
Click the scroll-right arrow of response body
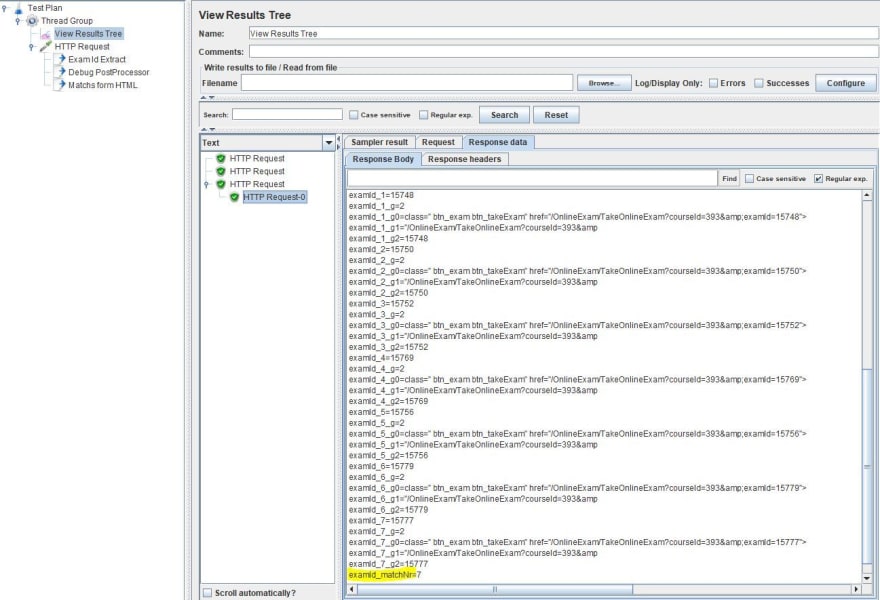(856, 589)
